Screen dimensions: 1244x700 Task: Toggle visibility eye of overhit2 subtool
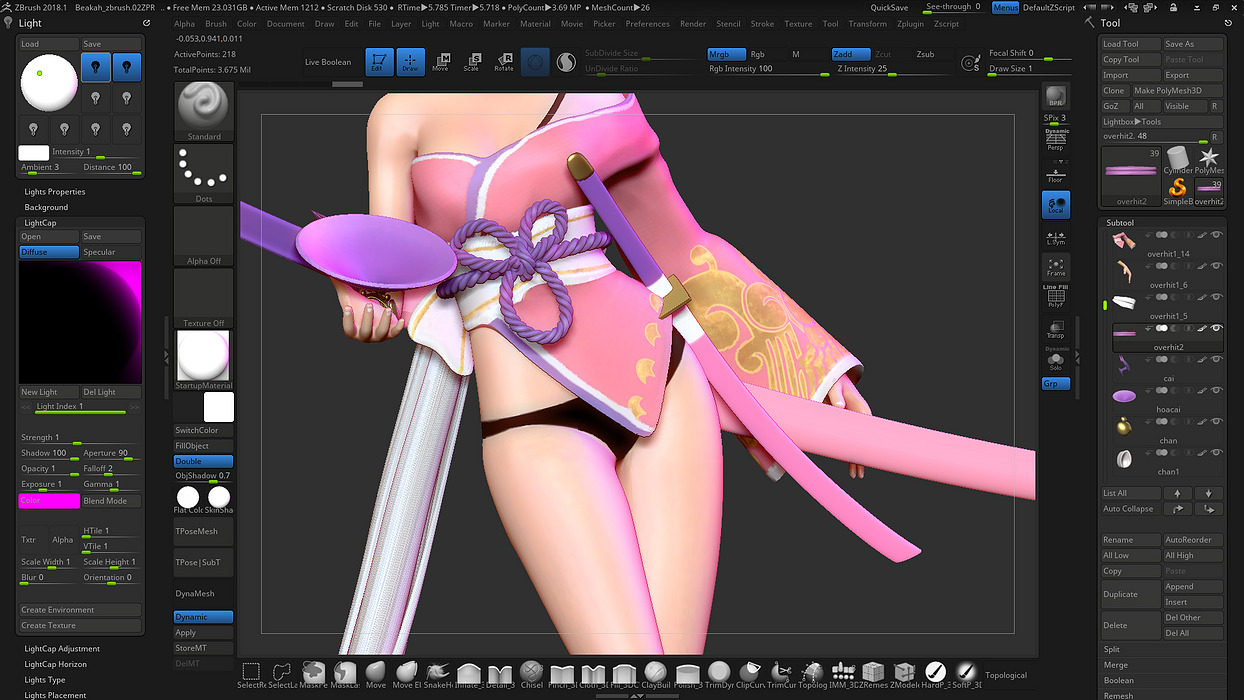(x=1217, y=328)
